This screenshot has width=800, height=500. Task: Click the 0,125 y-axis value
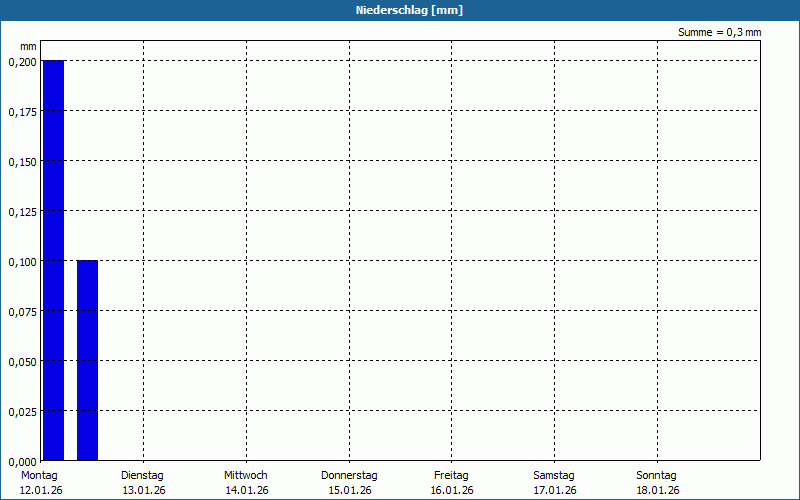[x=23, y=212]
